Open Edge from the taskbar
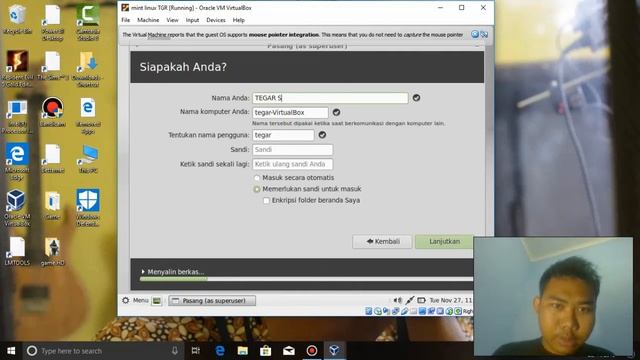This screenshot has width=640, height=360. coord(220,351)
